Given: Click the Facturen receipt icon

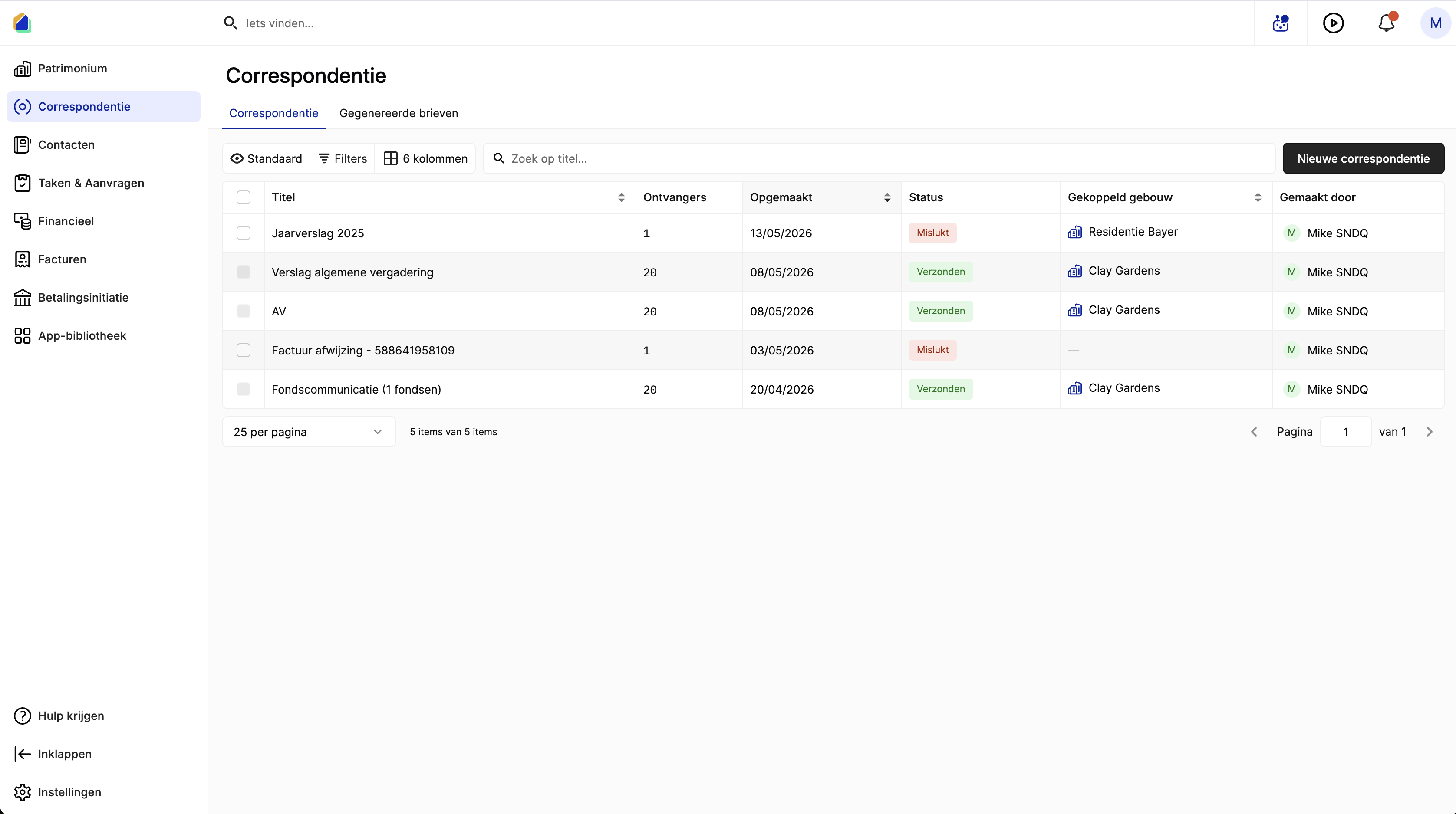Looking at the screenshot, I should [x=23, y=259].
